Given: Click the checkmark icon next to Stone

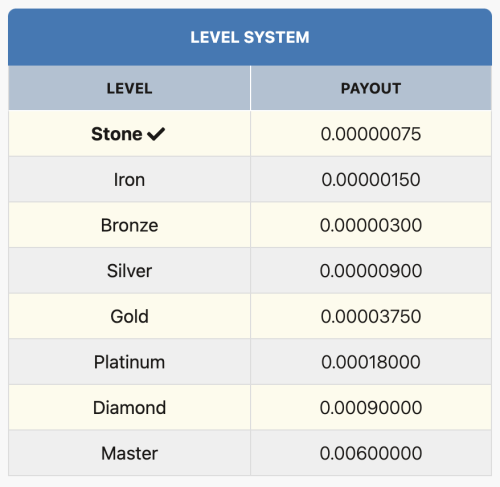Looking at the screenshot, I should pyautogui.click(x=156, y=134).
